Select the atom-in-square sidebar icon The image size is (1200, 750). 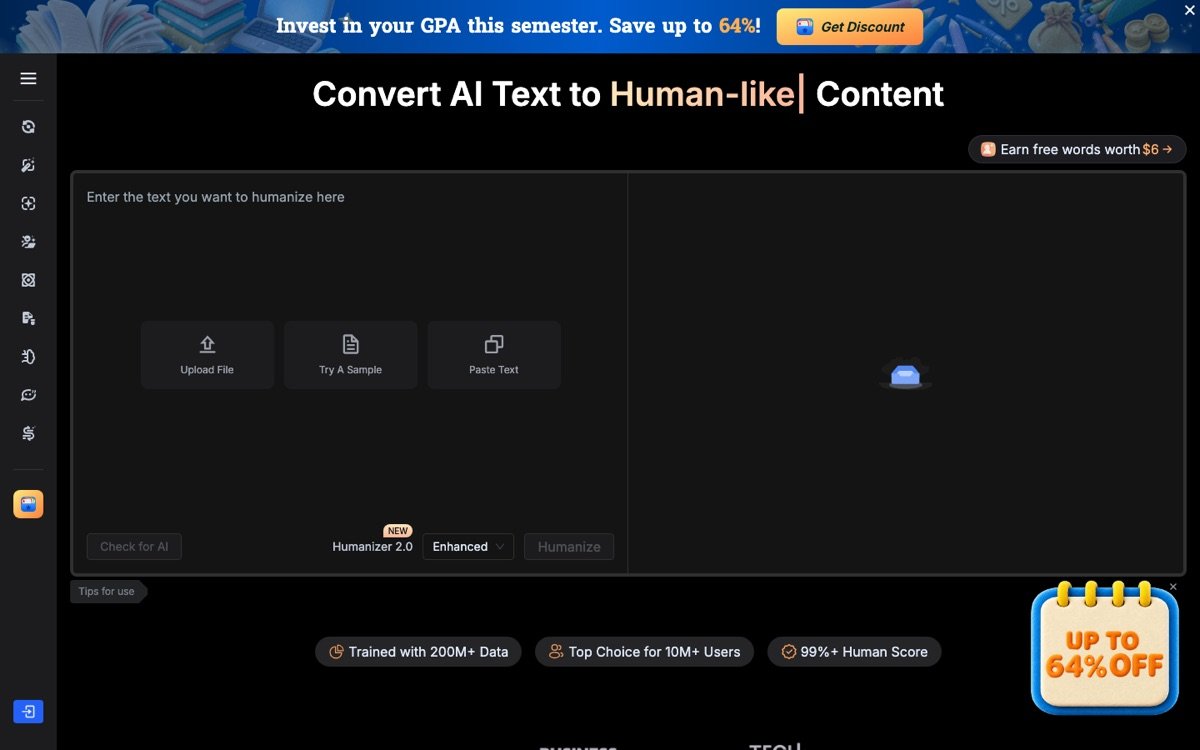click(28, 280)
